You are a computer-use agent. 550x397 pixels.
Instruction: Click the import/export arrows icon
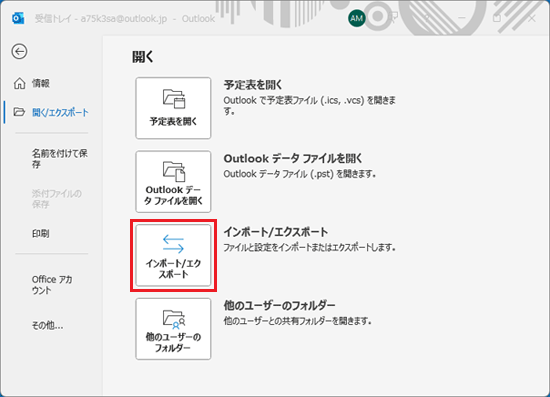pyautogui.click(x=173, y=244)
